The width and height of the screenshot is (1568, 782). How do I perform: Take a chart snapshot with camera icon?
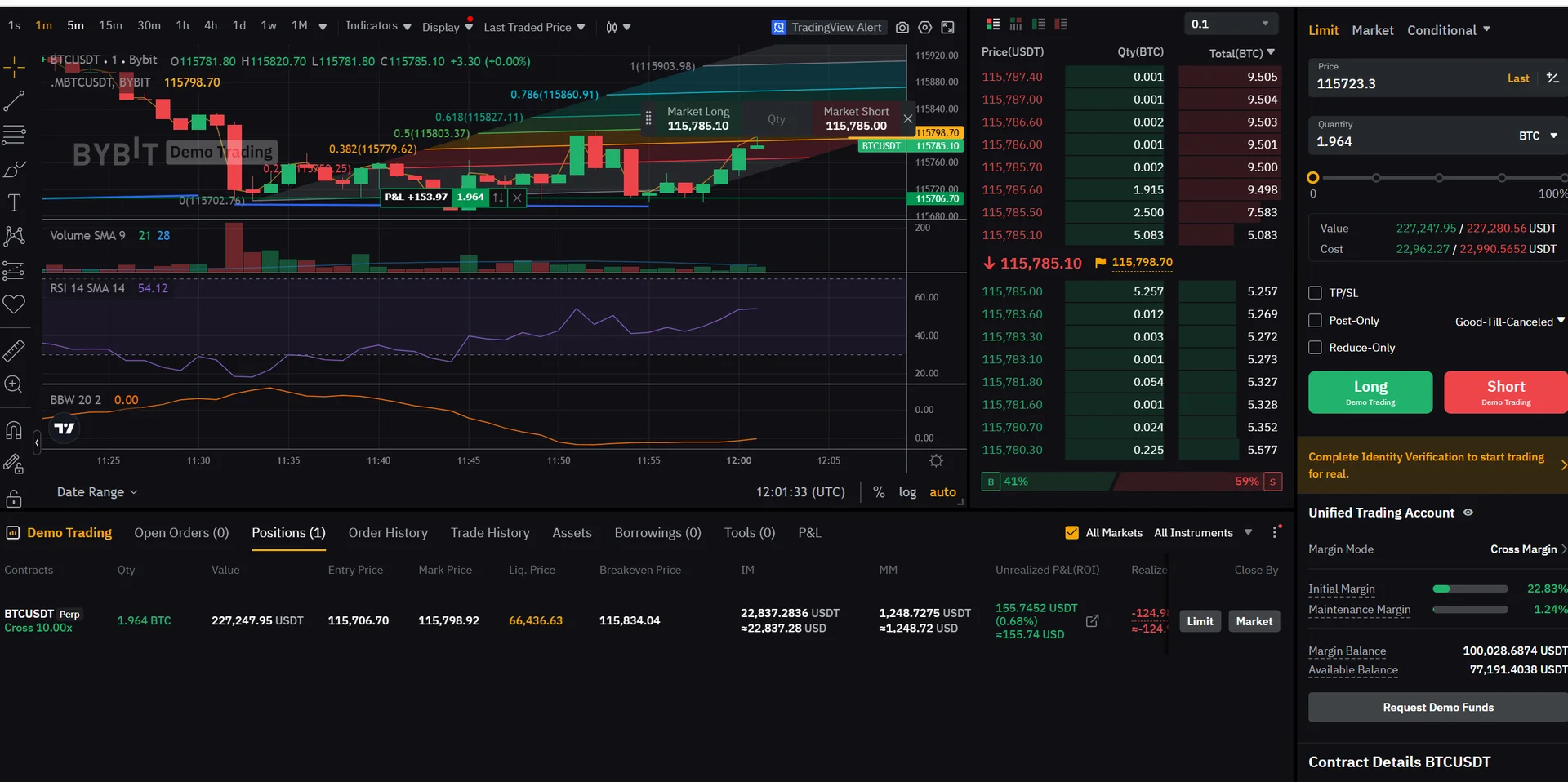[x=902, y=28]
